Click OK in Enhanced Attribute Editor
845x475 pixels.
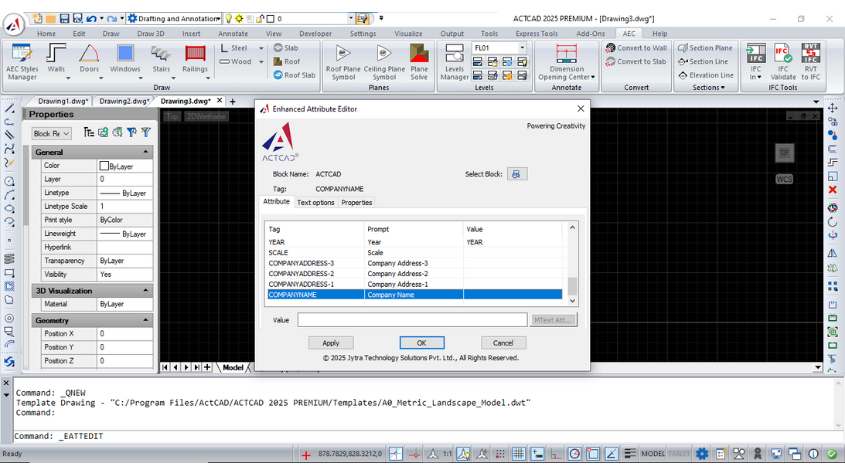421,343
